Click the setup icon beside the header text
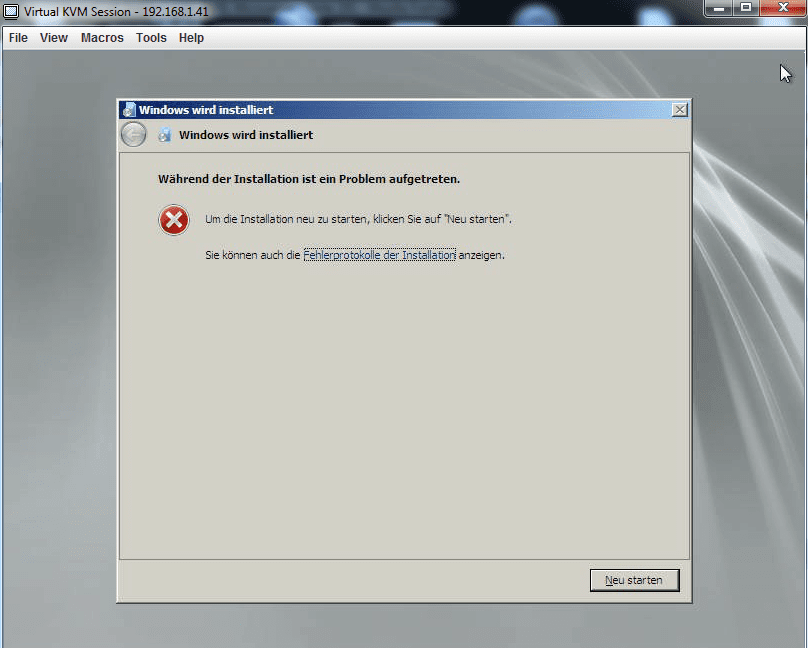This screenshot has width=808, height=648. coord(164,135)
